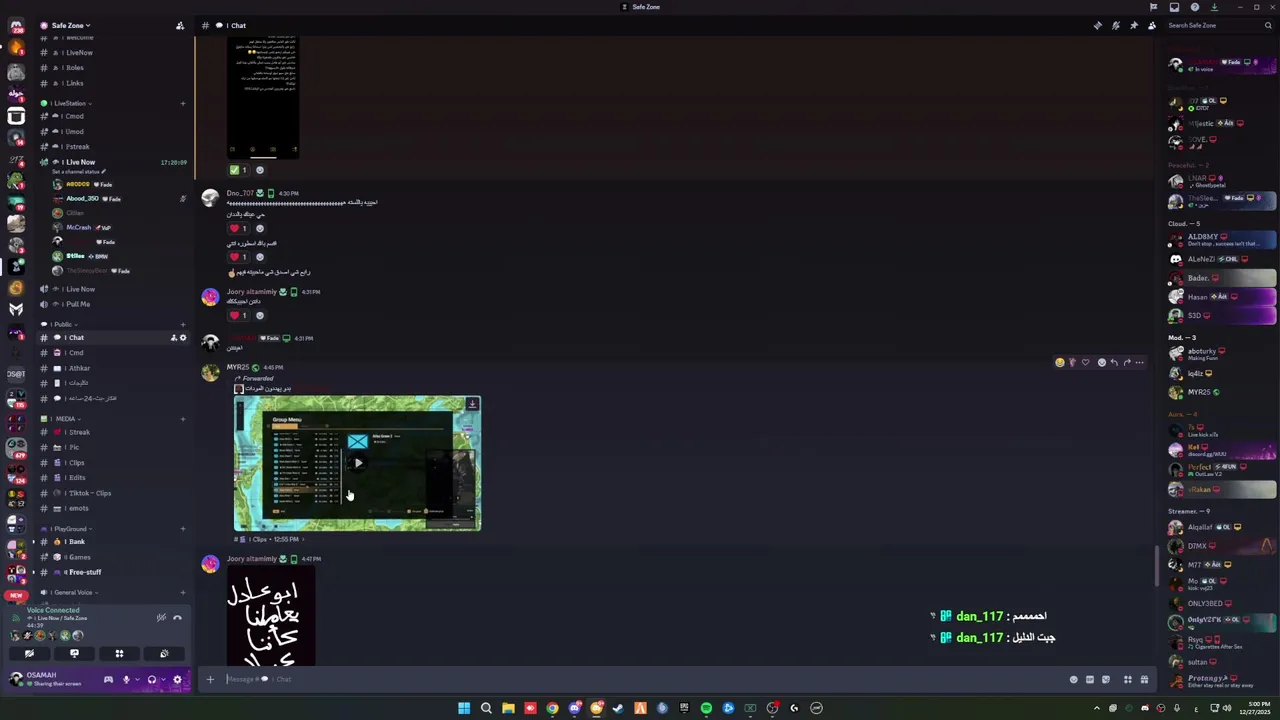Viewport: 1280px width, 720px height.
Task: Open the Discord home direct messages icon
Action: 16,26
